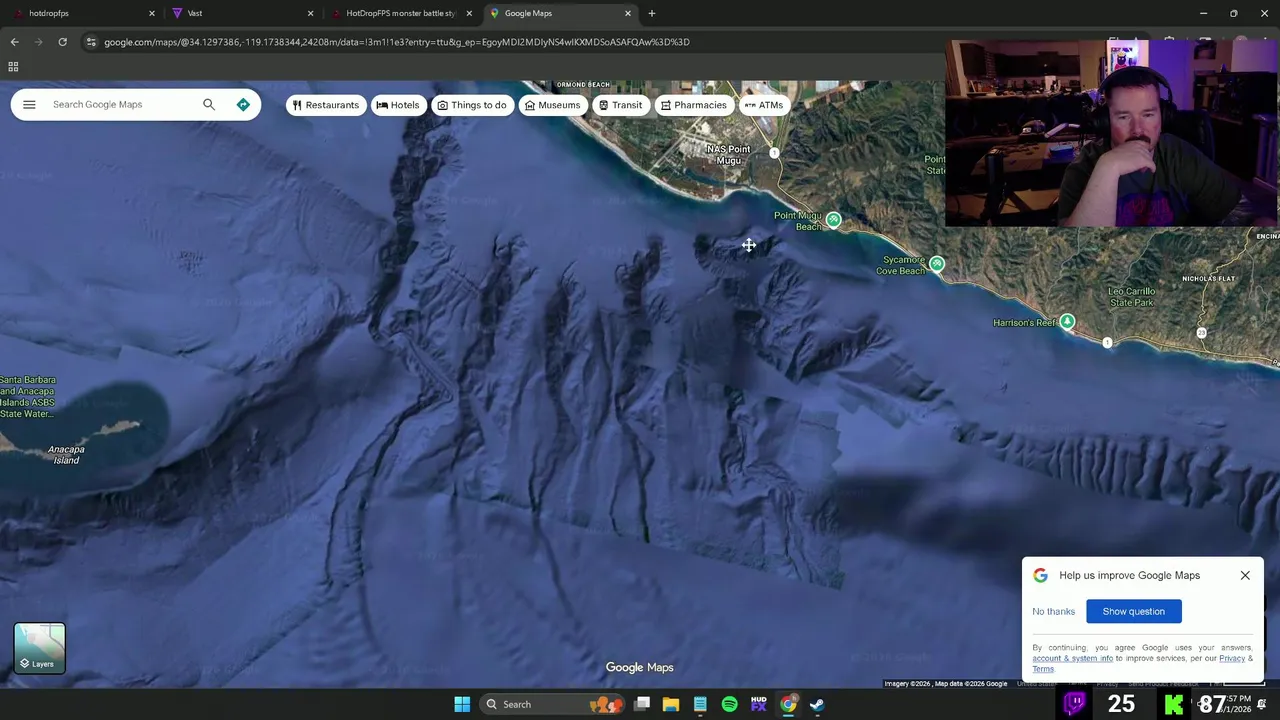Click the Nicholas Flat map label
1280x720 pixels.
click(x=1208, y=278)
